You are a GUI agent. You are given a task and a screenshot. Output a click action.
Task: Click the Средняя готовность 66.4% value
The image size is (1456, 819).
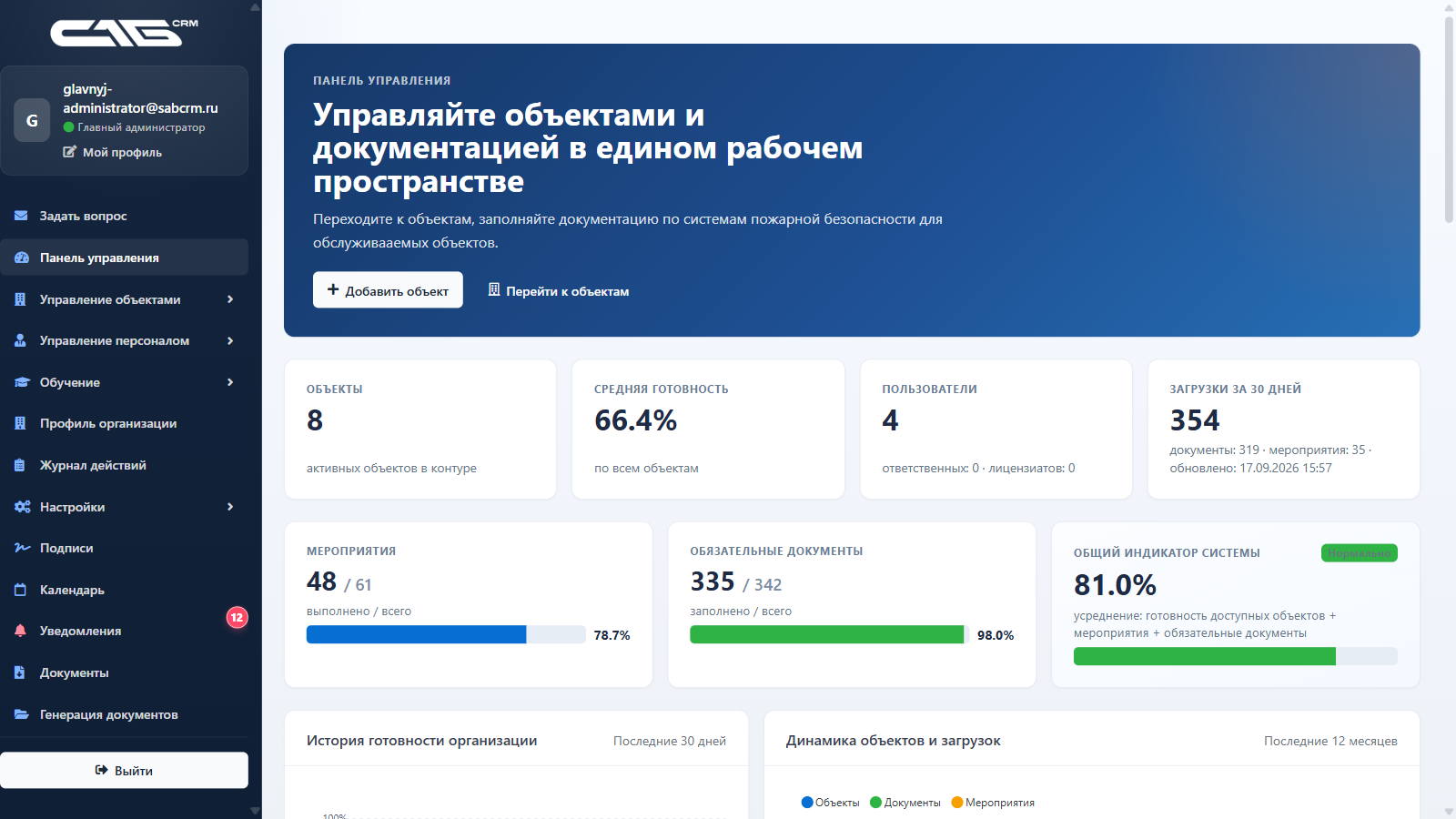[x=635, y=420]
